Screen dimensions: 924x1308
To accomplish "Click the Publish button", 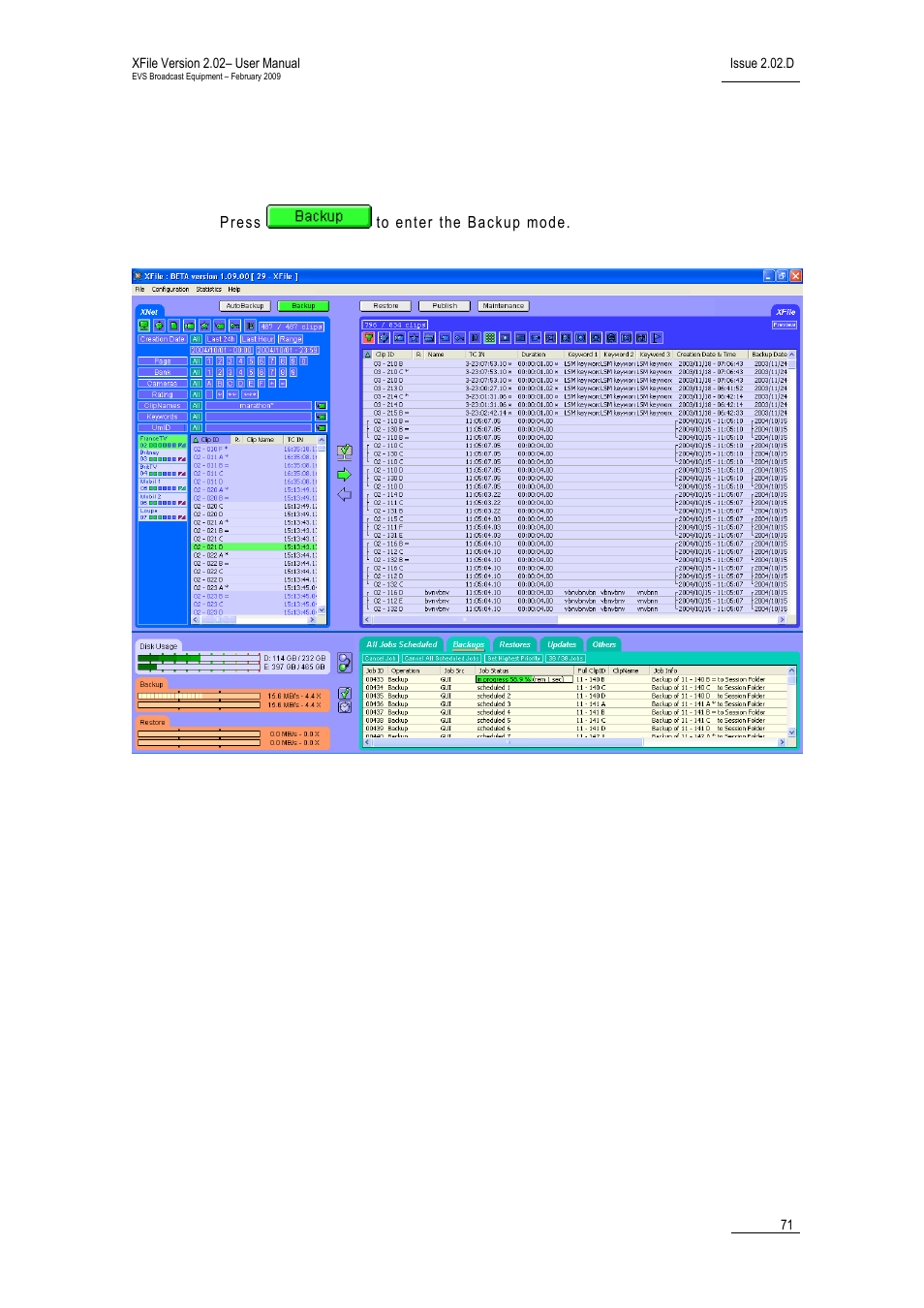I will tap(445, 306).
